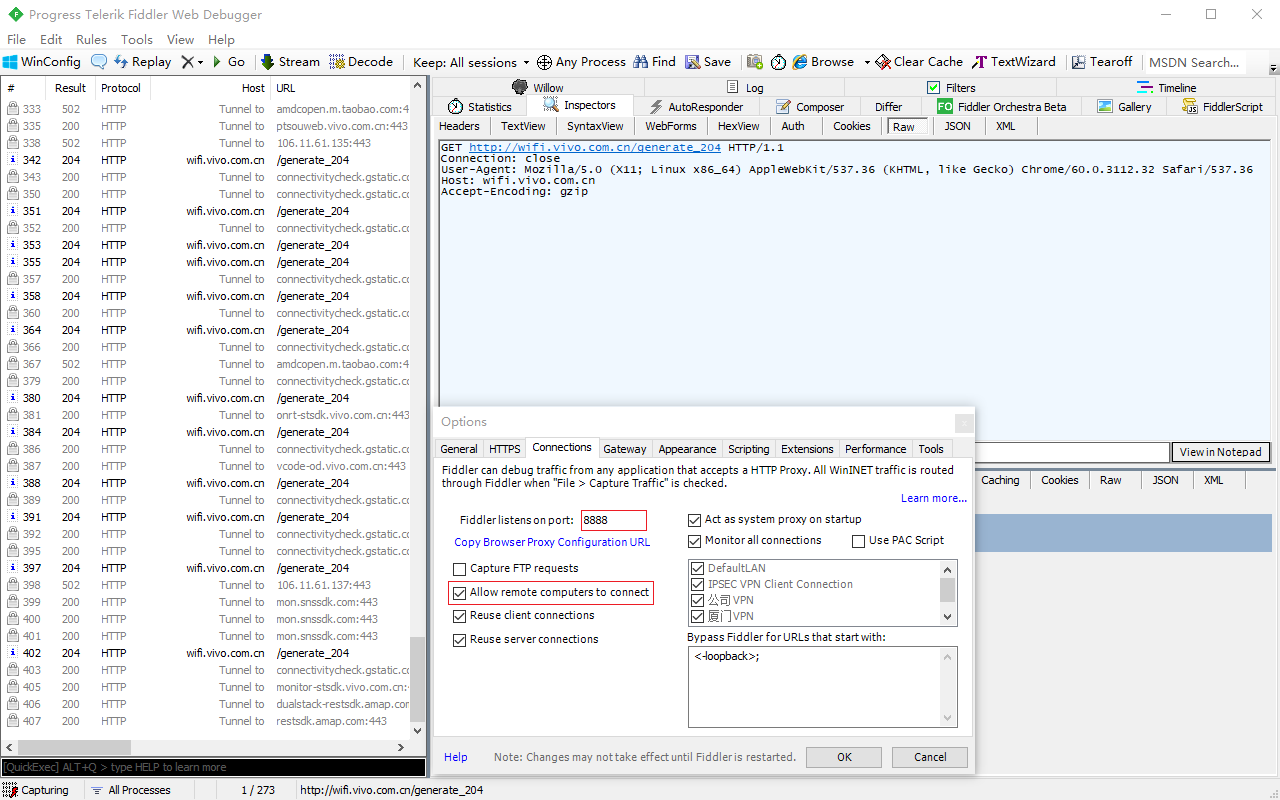Click the Help link in Options

click(455, 757)
